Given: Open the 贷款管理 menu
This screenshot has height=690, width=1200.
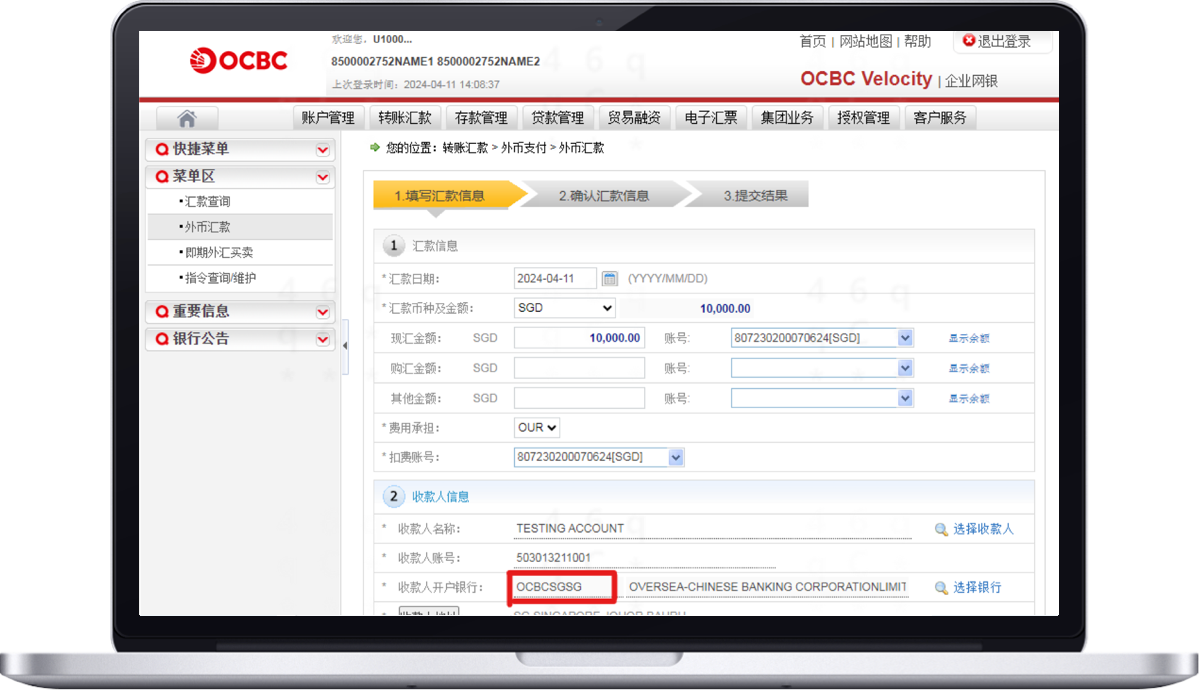Looking at the screenshot, I should coord(557,118).
